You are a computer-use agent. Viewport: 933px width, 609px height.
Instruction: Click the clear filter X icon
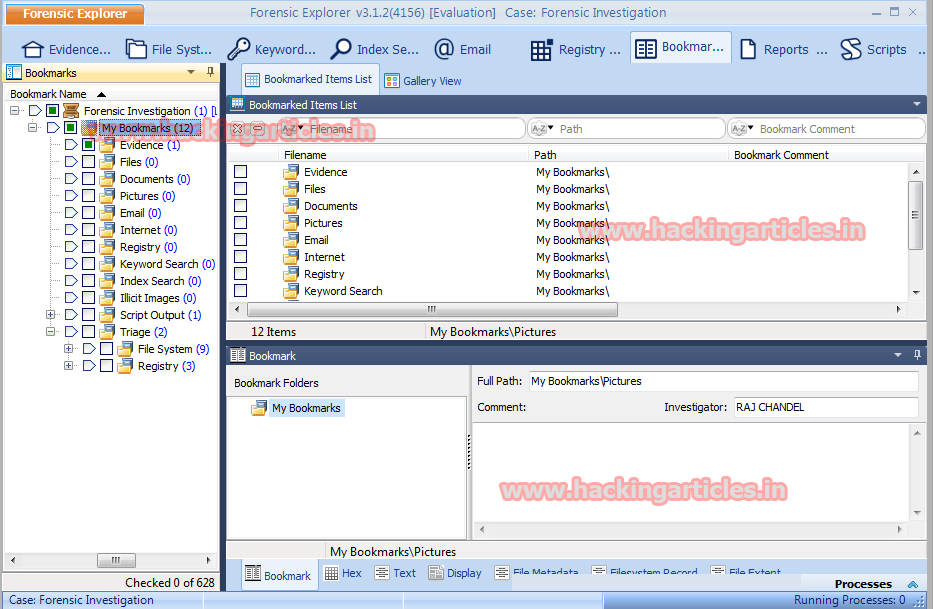(237, 129)
